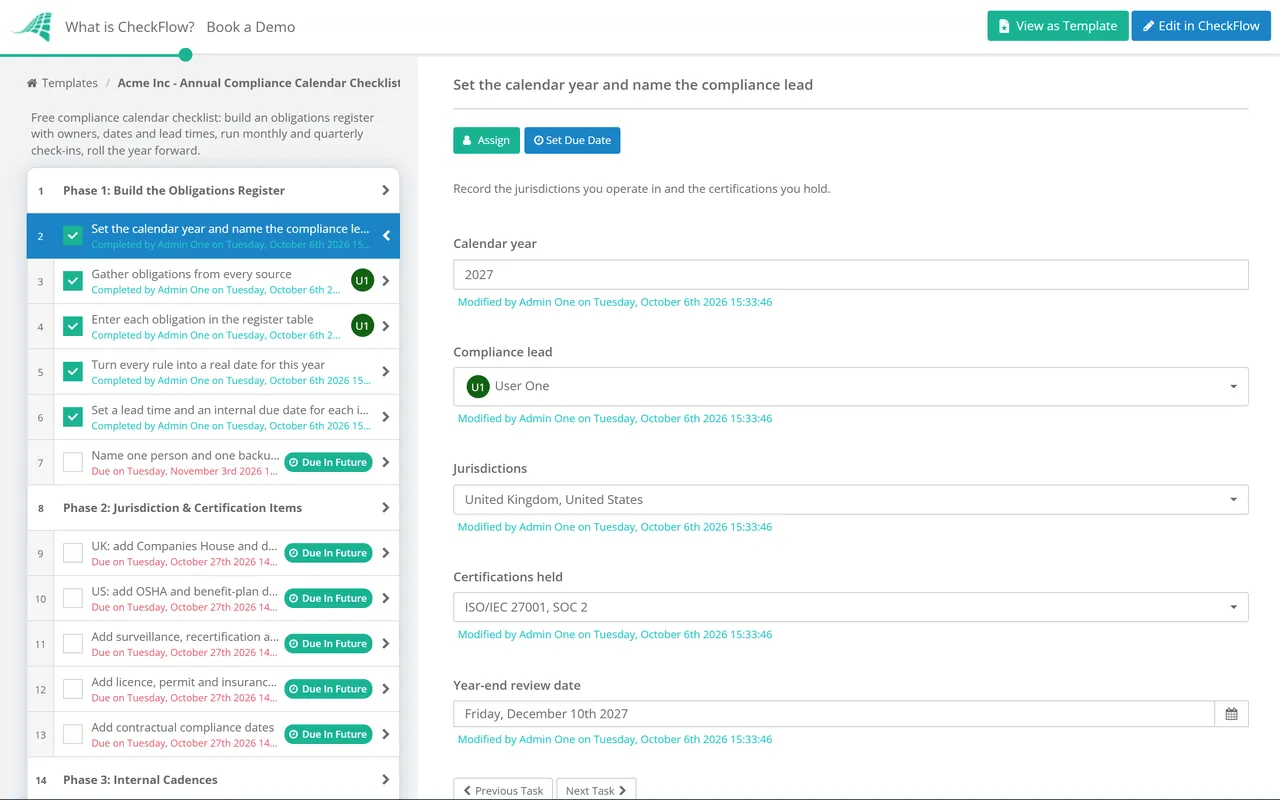Click the Year-end review date field
1280x800 pixels.
coord(834,714)
